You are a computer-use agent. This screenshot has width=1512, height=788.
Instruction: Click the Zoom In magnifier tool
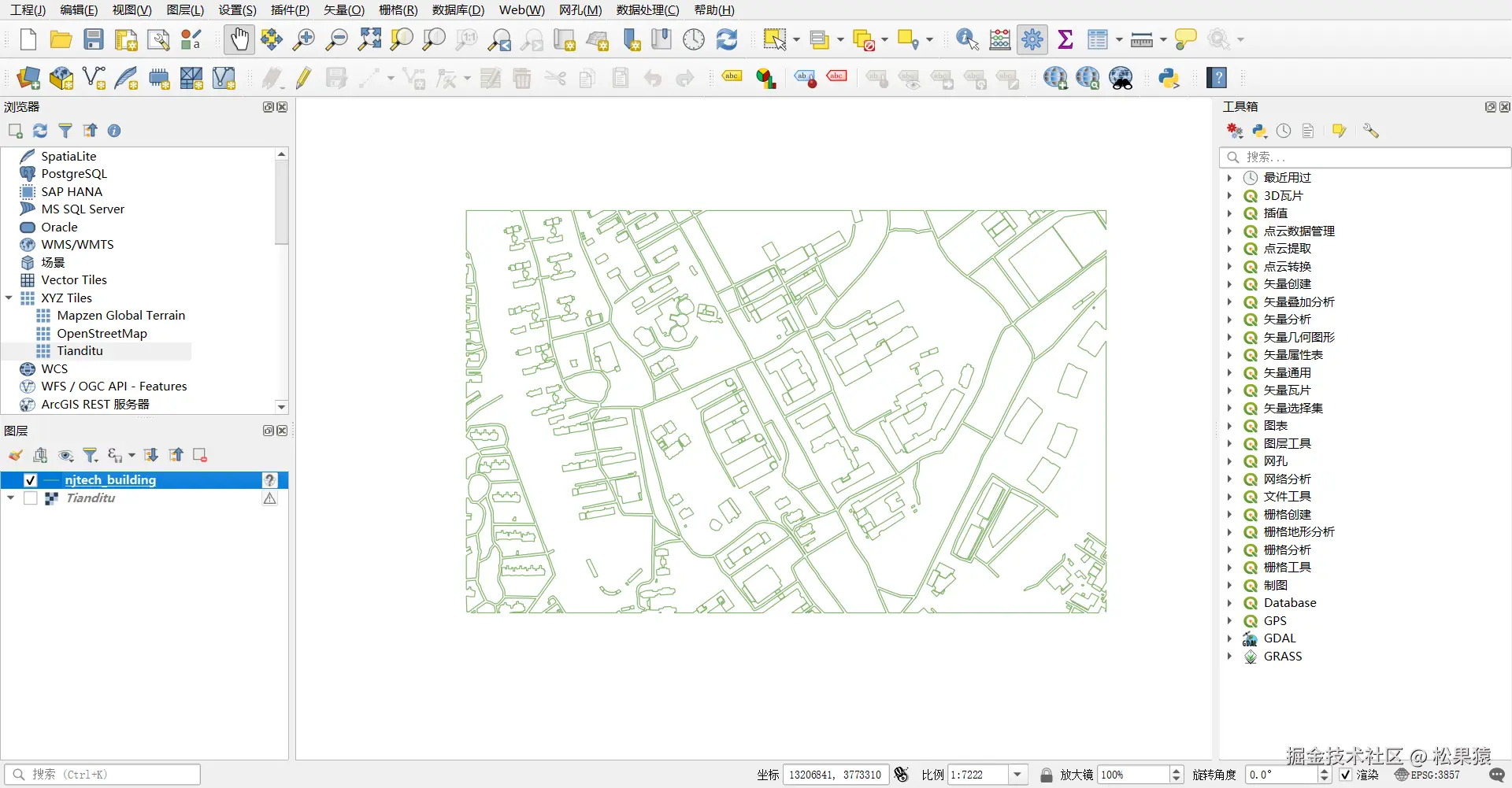[x=303, y=39]
